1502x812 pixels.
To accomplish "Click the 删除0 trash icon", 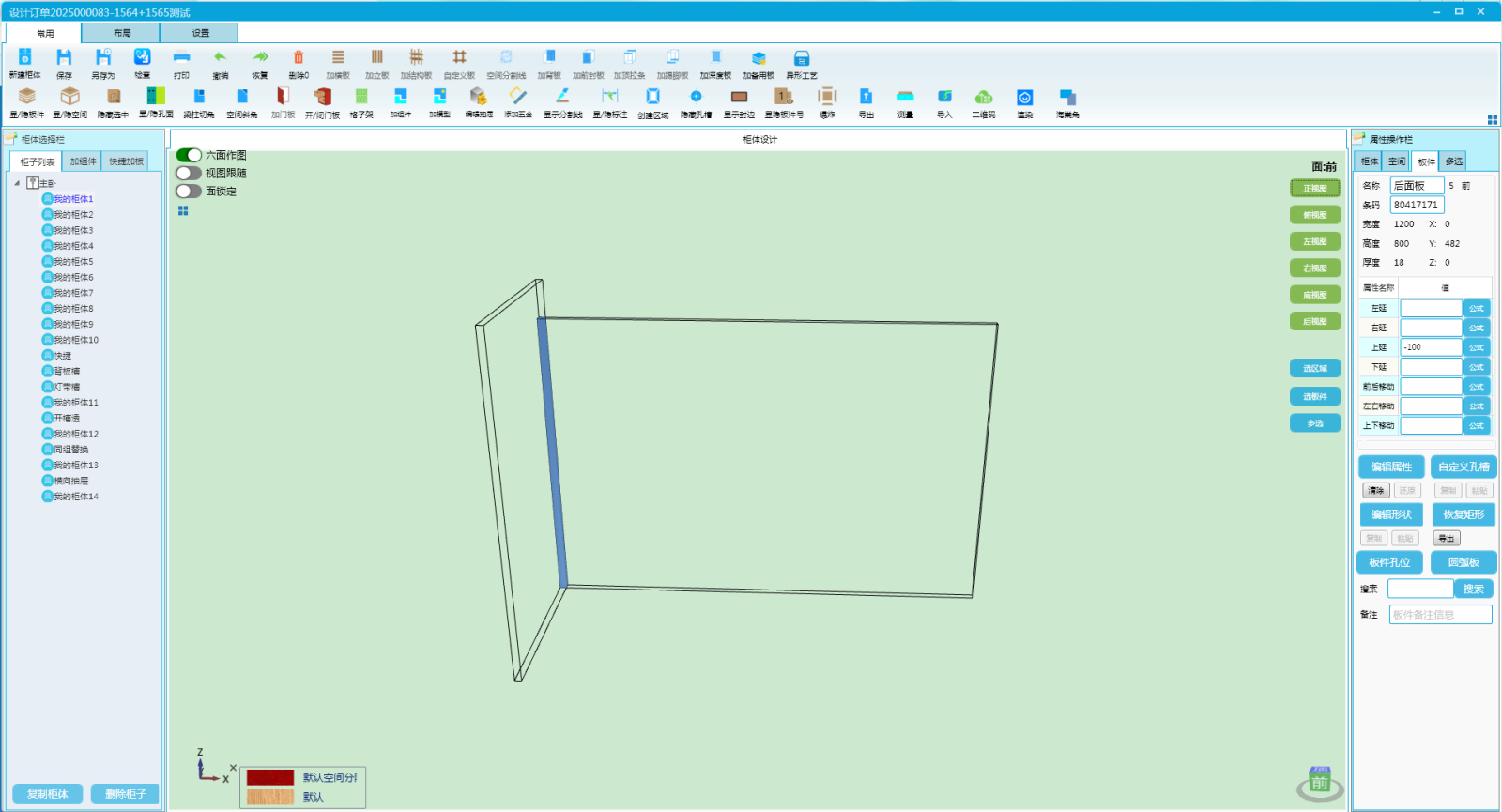I will [x=299, y=58].
